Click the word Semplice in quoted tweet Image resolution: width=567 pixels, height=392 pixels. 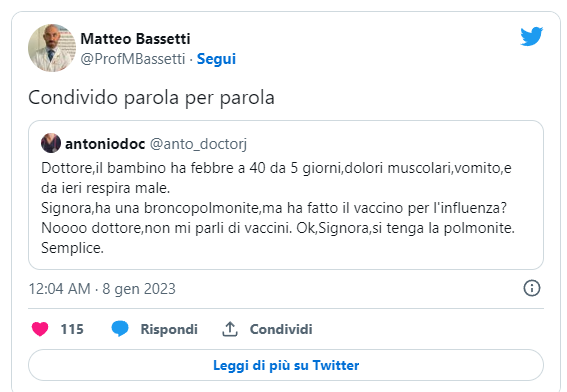pyautogui.click(x=72, y=248)
